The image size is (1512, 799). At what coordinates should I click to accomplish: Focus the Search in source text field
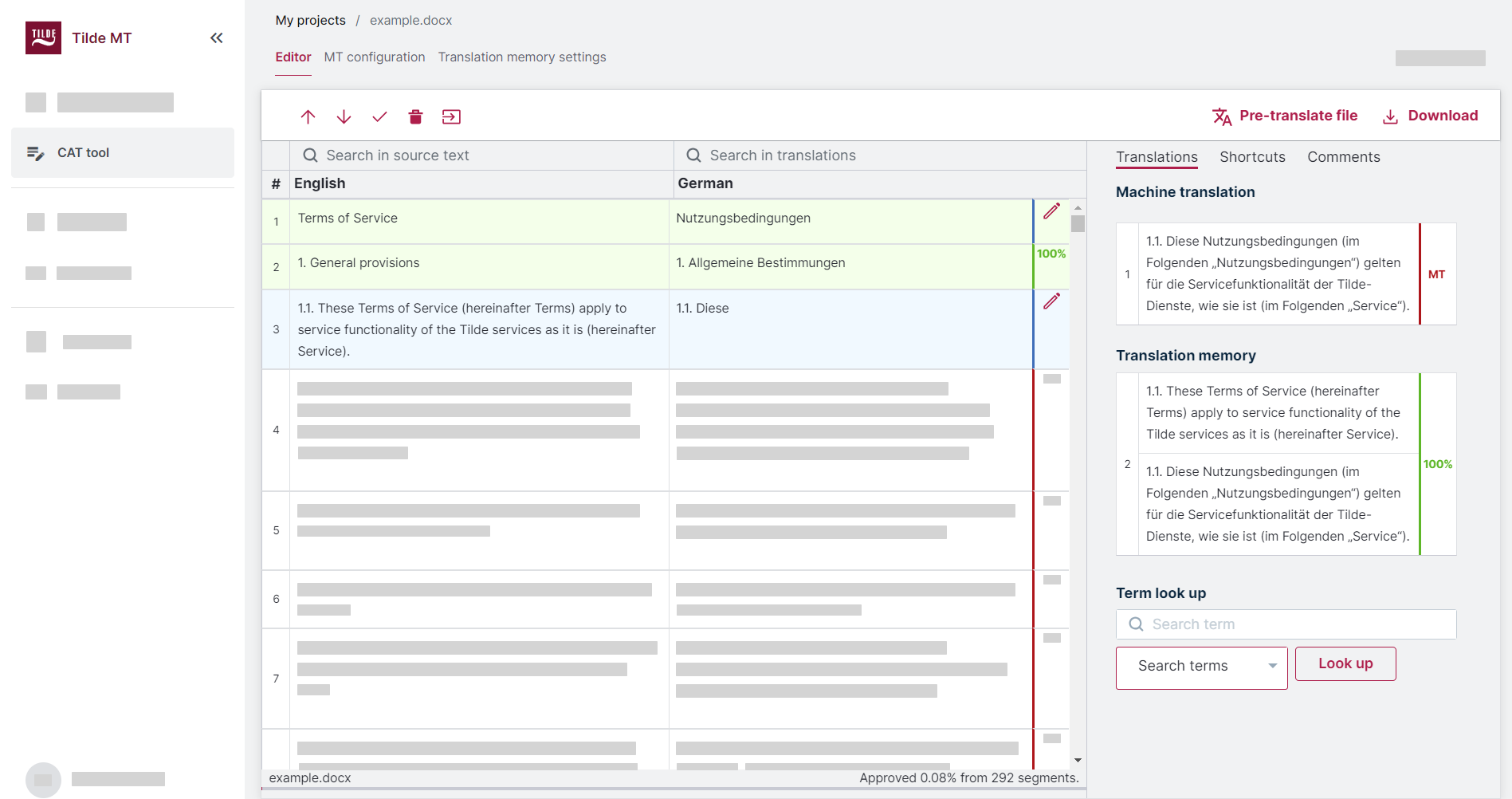(482, 155)
